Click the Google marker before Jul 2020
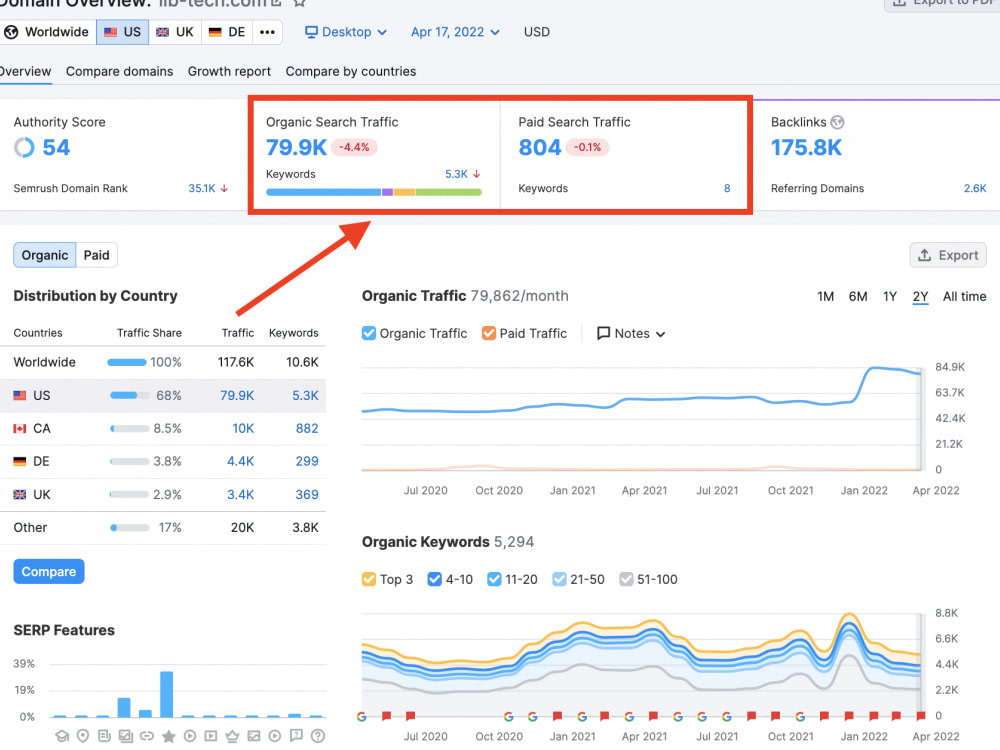Viewport: 1000px width, 750px height. point(362,717)
